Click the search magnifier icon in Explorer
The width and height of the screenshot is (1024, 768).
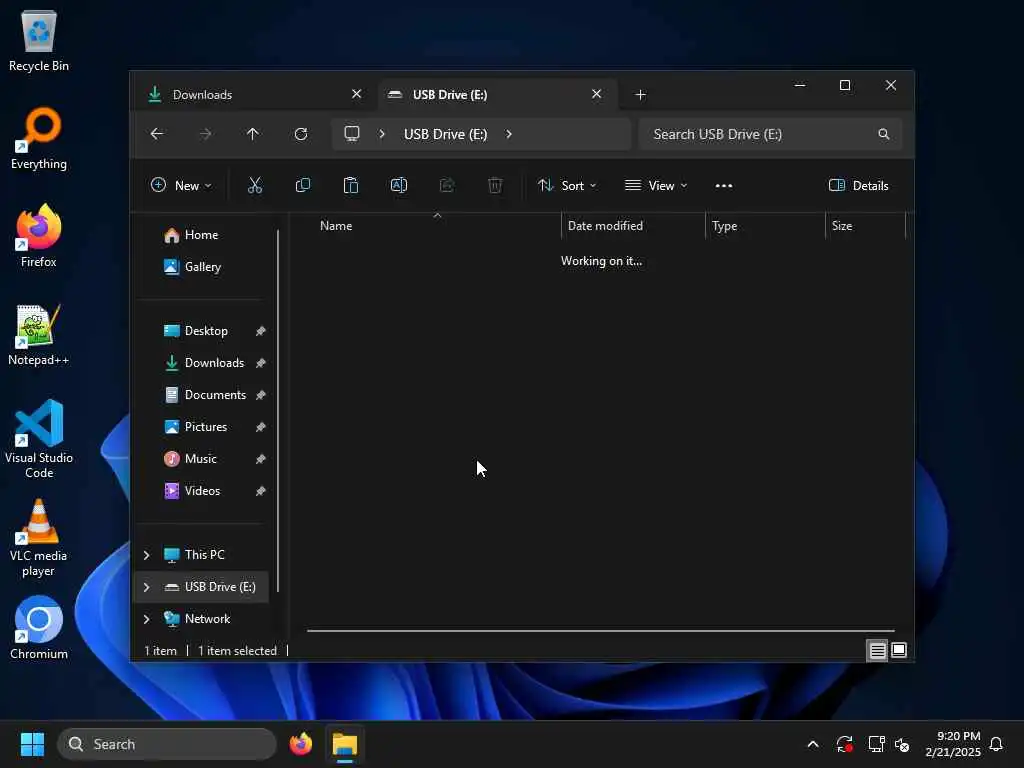pos(884,134)
